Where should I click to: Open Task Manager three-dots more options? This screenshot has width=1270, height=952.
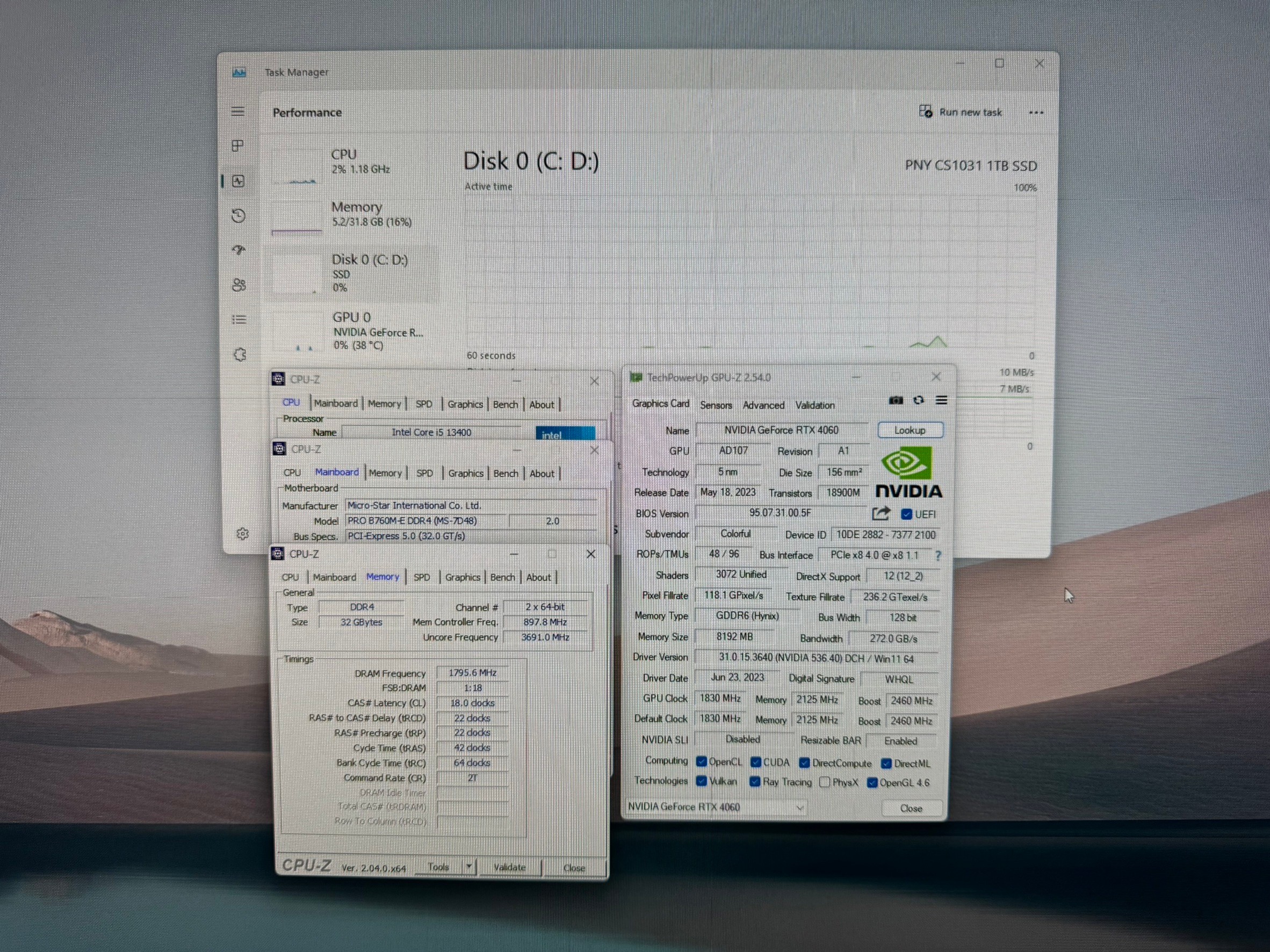(x=1036, y=112)
